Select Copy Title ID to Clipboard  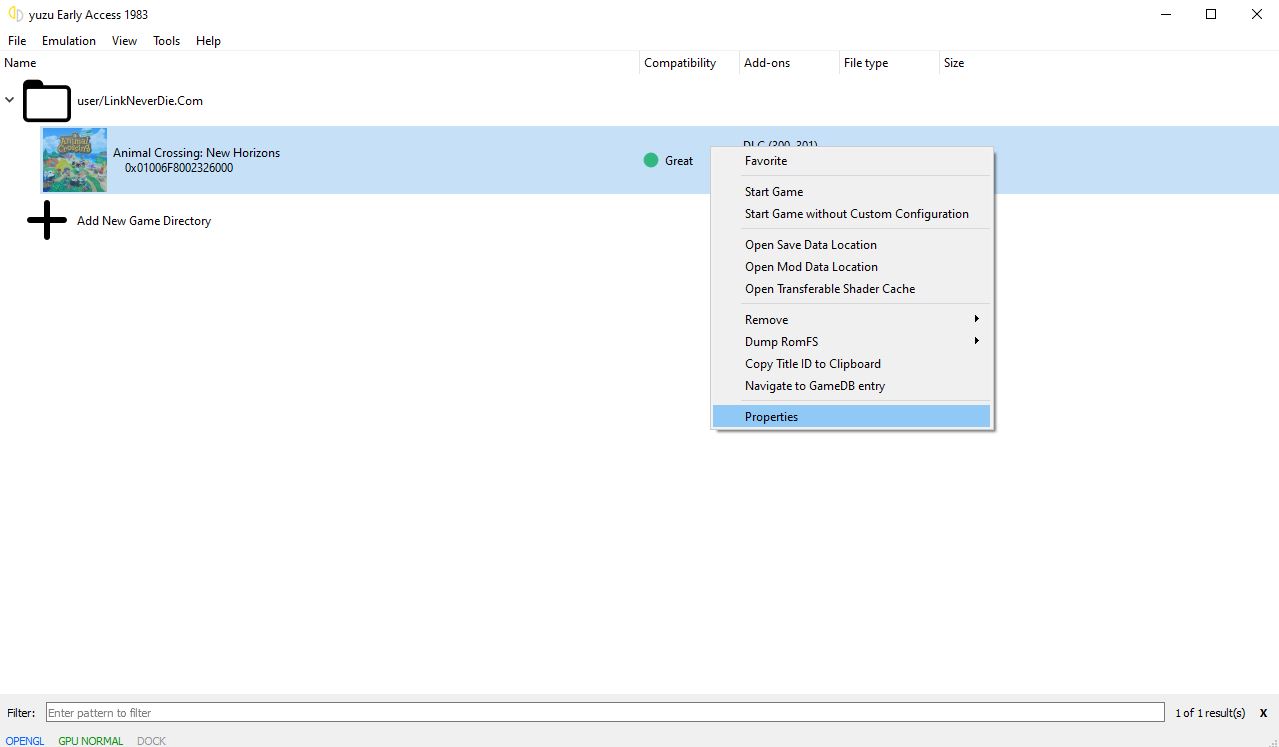pos(852,364)
